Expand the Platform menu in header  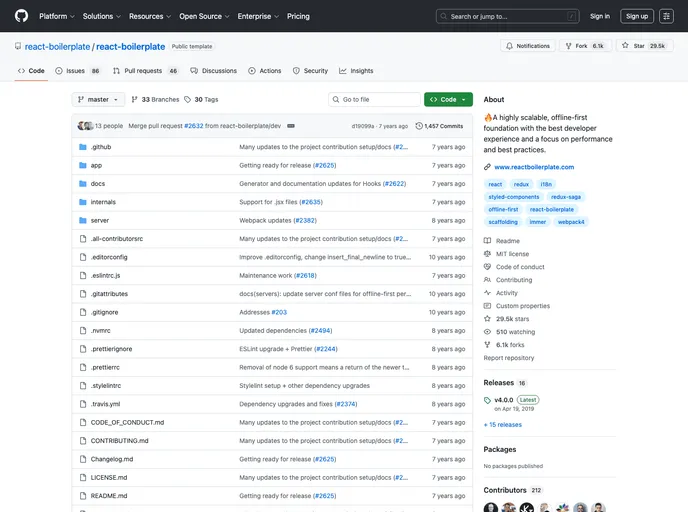[x=56, y=16]
